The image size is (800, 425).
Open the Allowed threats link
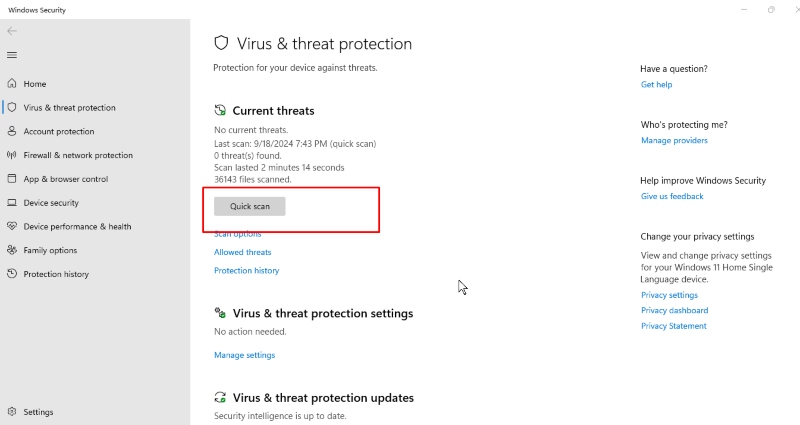pyautogui.click(x=242, y=252)
